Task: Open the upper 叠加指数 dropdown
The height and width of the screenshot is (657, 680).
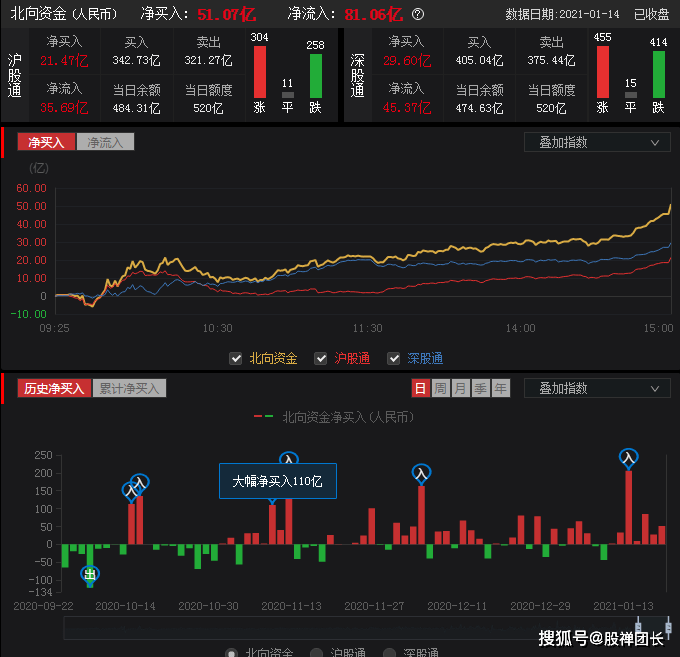Action: click(597, 142)
